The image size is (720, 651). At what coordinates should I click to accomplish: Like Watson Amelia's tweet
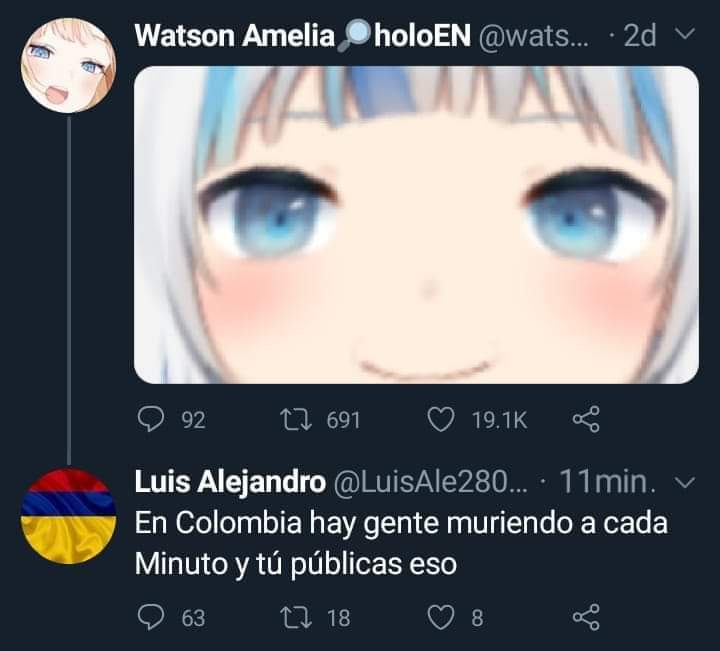(441, 420)
